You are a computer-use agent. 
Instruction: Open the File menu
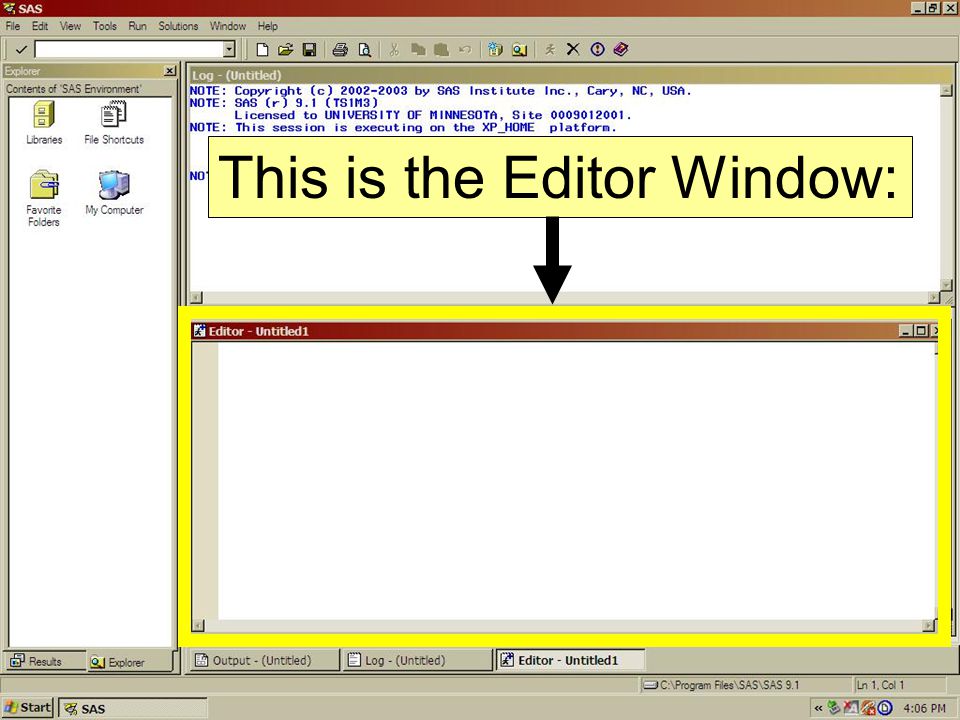(13, 26)
